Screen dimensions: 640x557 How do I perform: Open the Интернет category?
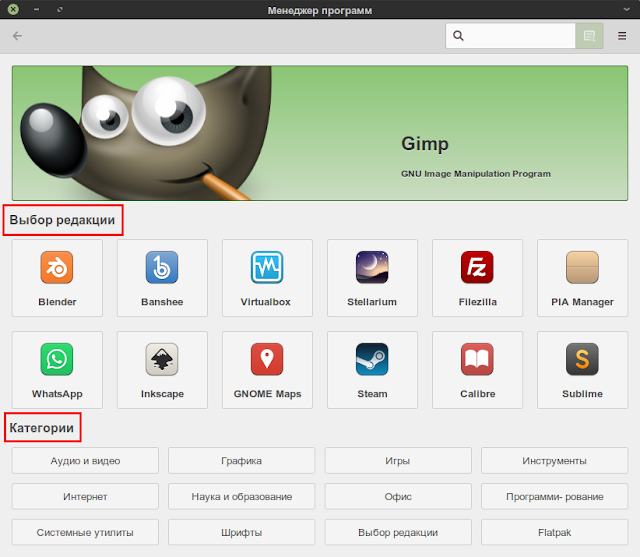pos(85,497)
